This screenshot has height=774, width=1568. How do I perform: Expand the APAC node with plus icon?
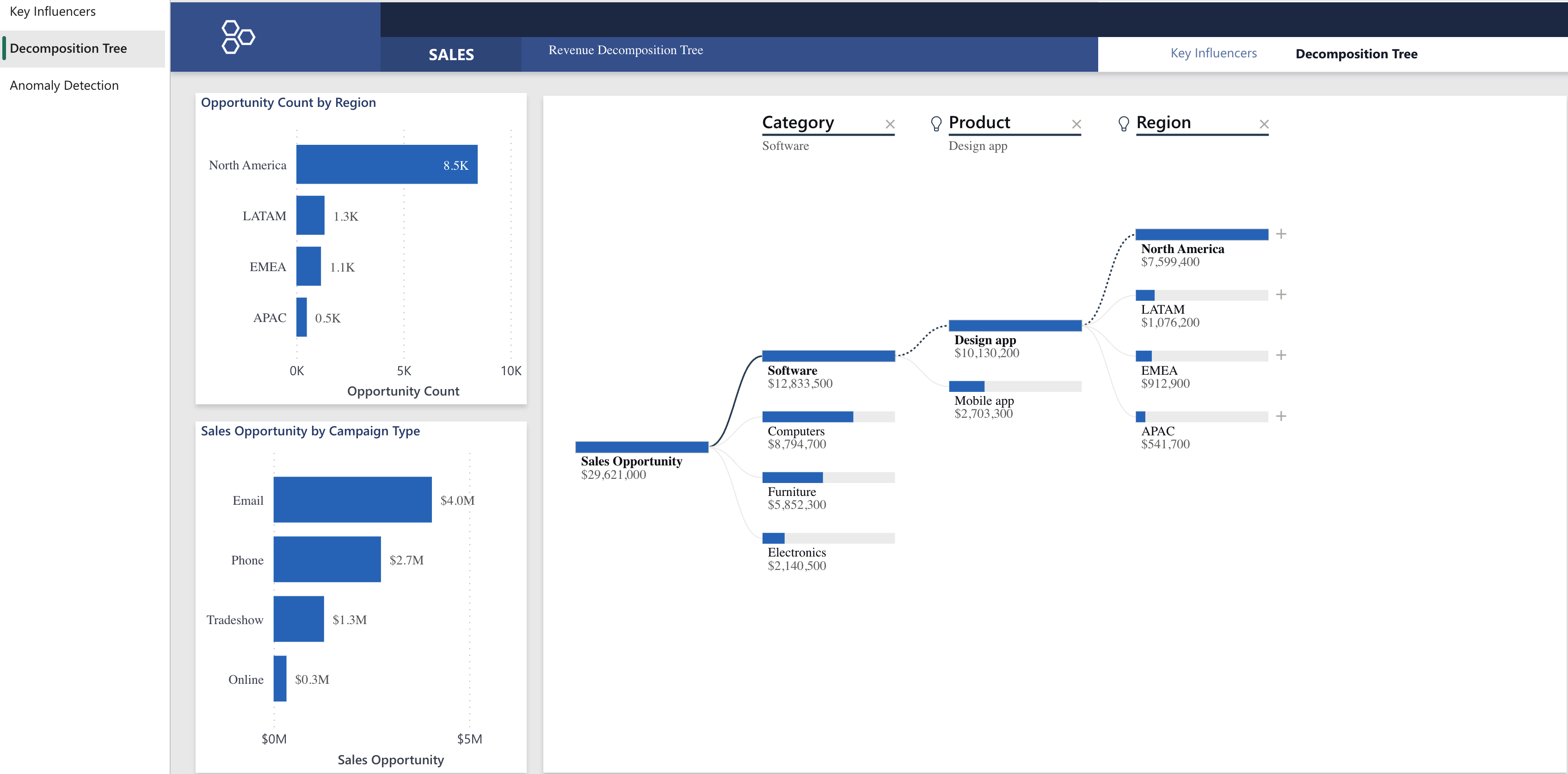click(x=1281, y=416)
